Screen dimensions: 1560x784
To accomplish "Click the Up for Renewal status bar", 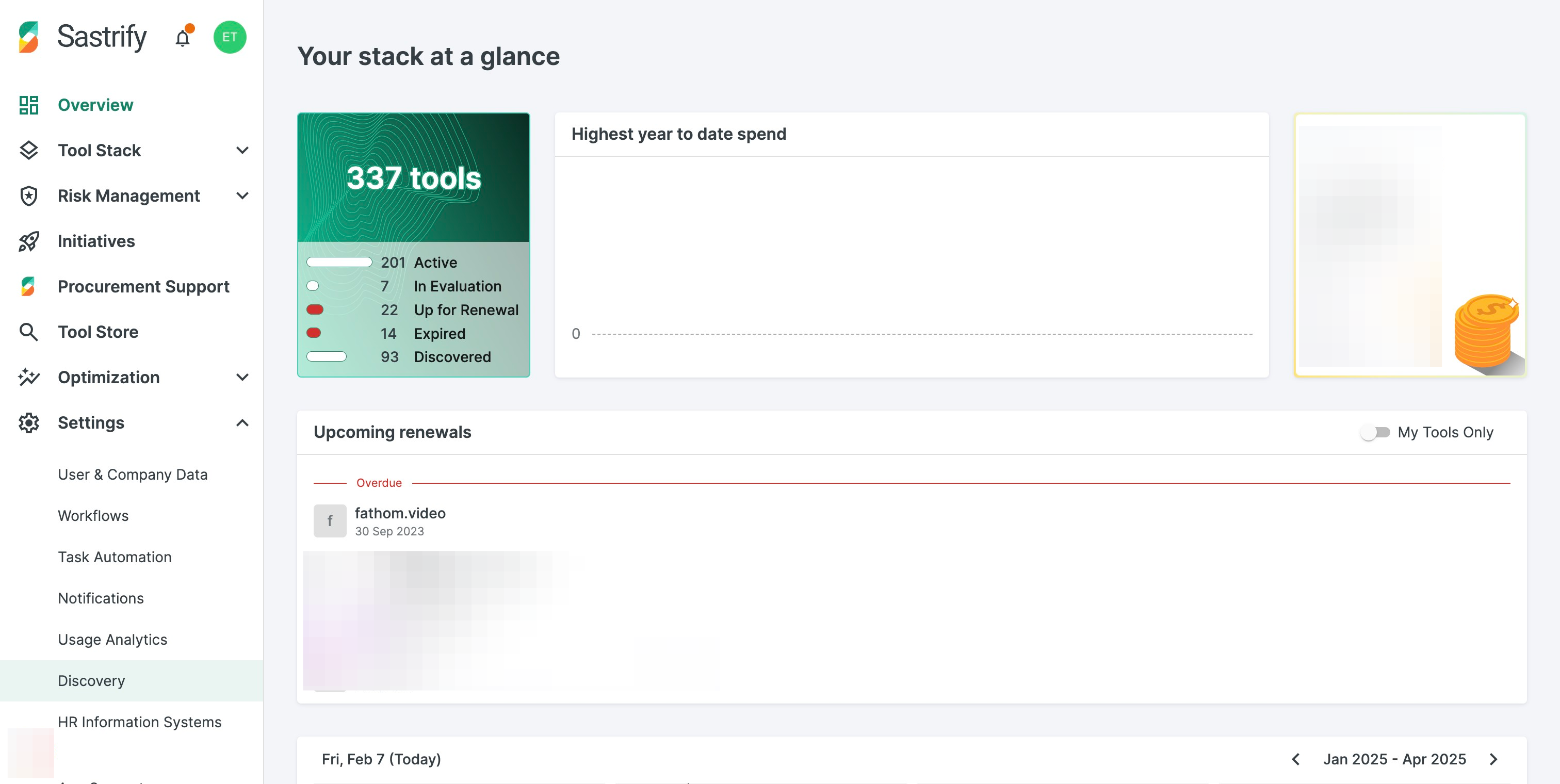I will coord(315,309).
